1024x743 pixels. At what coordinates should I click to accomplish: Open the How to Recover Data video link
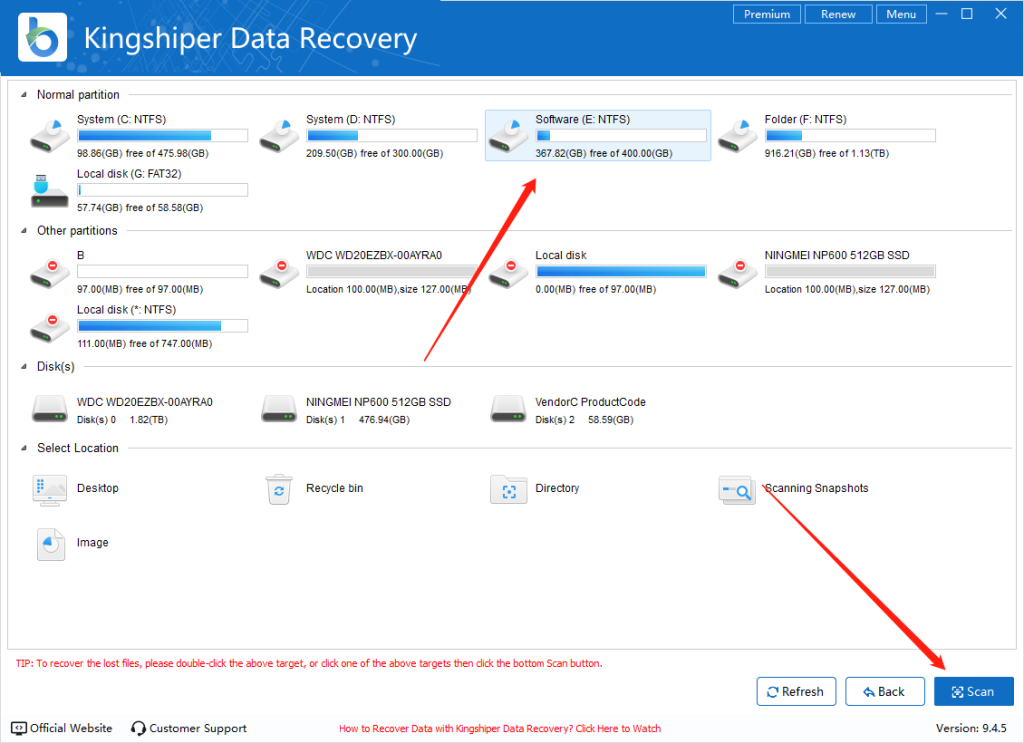click(500, 729)
